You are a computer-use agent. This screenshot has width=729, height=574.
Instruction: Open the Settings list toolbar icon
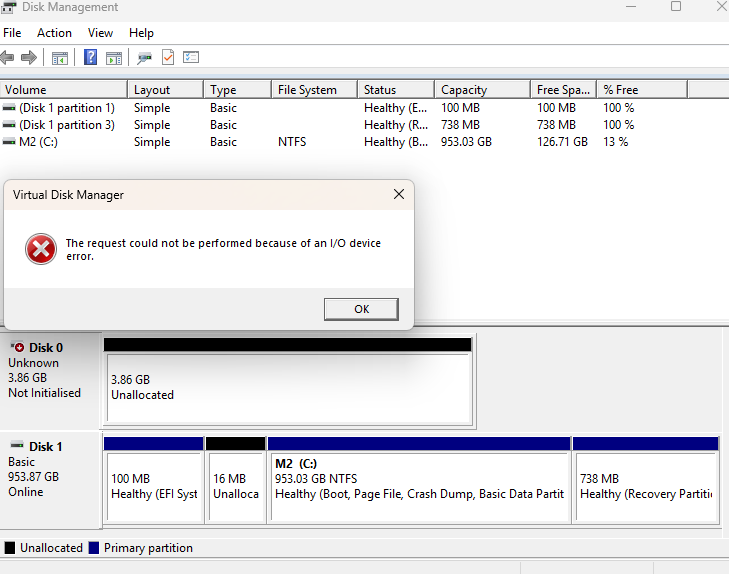click(191, 57)
